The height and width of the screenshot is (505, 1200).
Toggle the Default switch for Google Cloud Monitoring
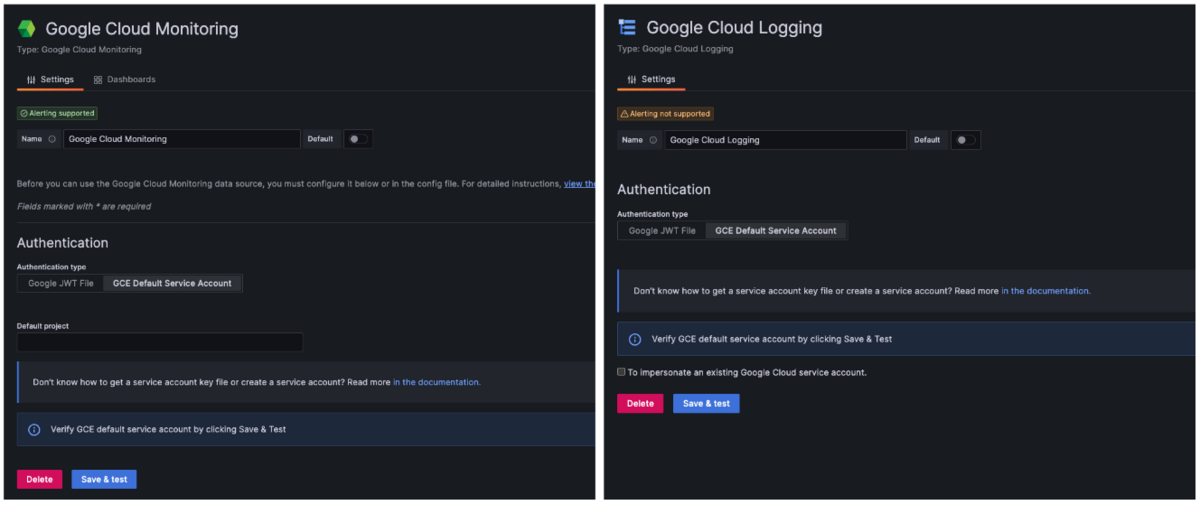point(357,139)
